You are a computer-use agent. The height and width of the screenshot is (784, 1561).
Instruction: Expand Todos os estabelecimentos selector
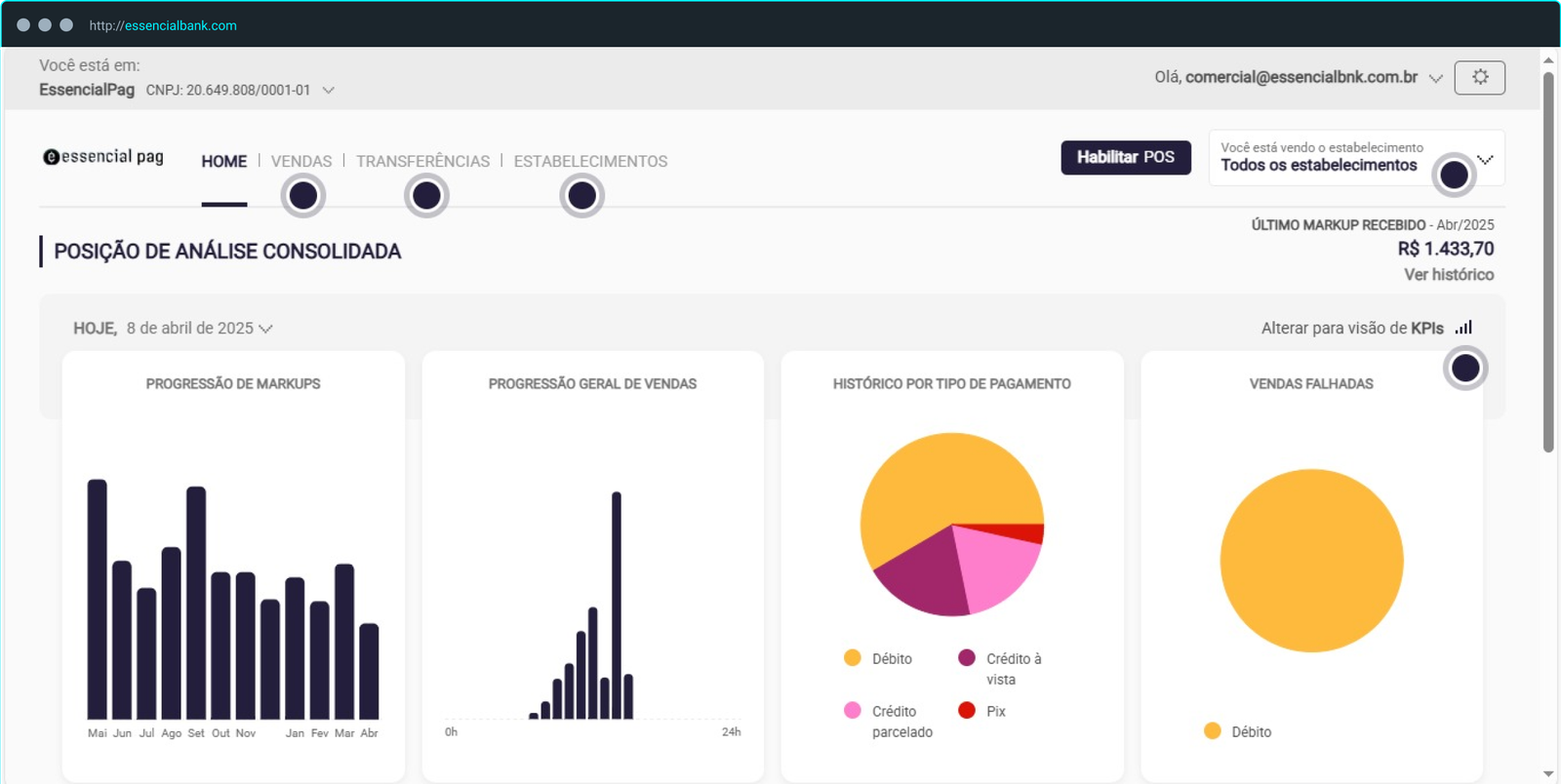click(x=1485, y=159)
